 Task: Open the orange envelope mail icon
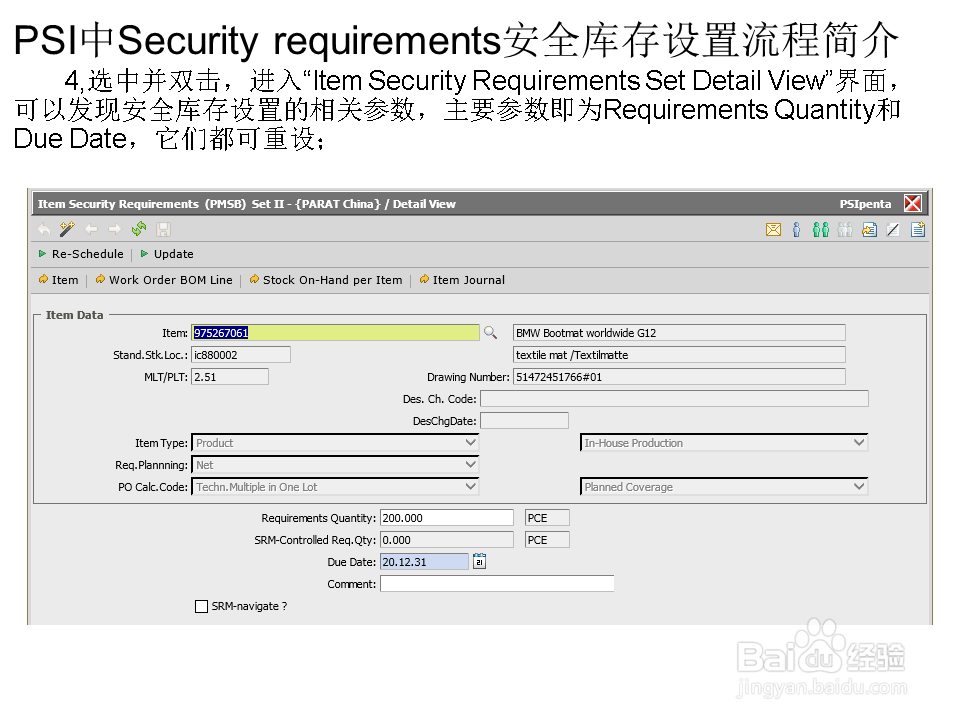point(773,230)
